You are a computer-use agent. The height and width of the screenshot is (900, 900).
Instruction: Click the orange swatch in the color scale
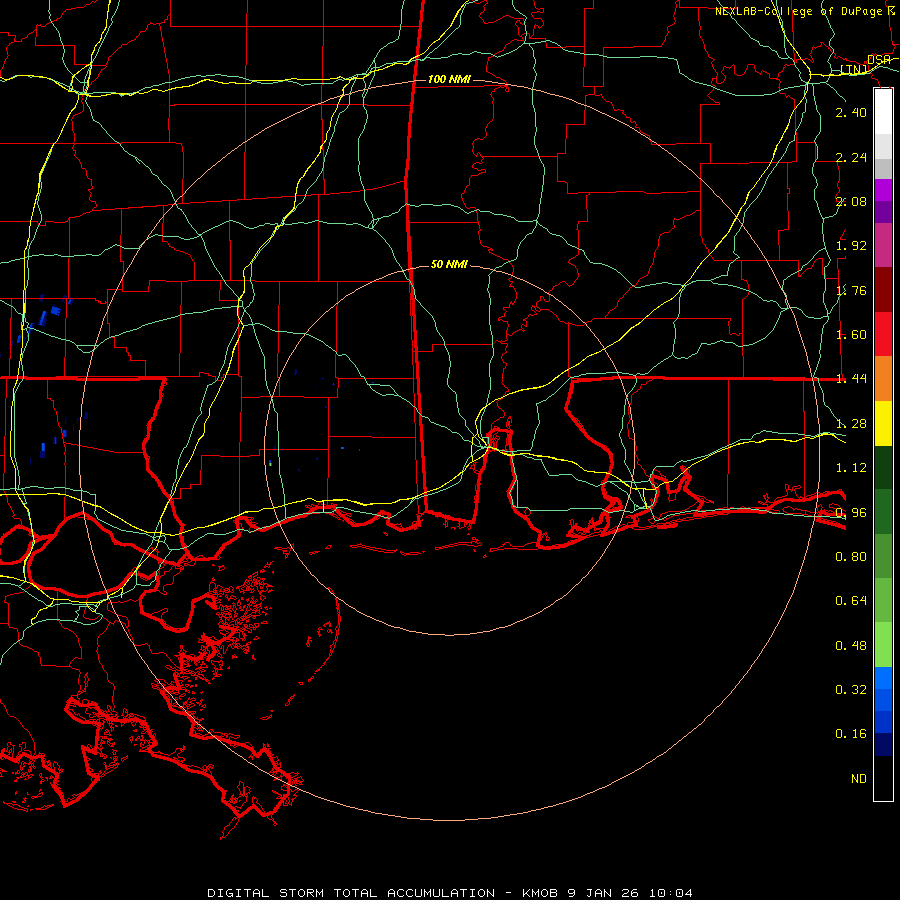[x=883, y=379]
